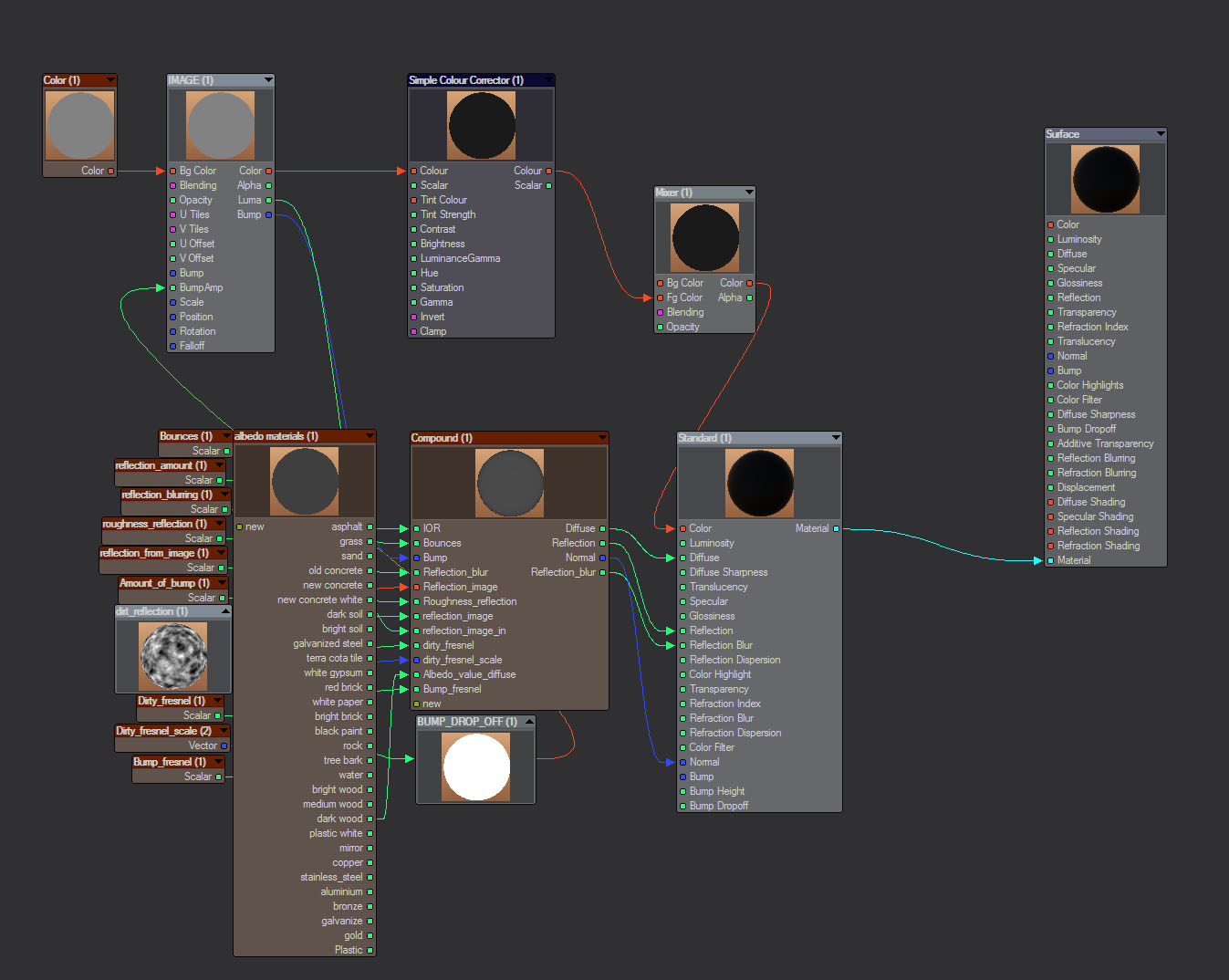The width and height of the screenshot is (1229, 980).
Task: Click the dirt_reflection (1) texture preview thumbnail
Action: point(172,656)
